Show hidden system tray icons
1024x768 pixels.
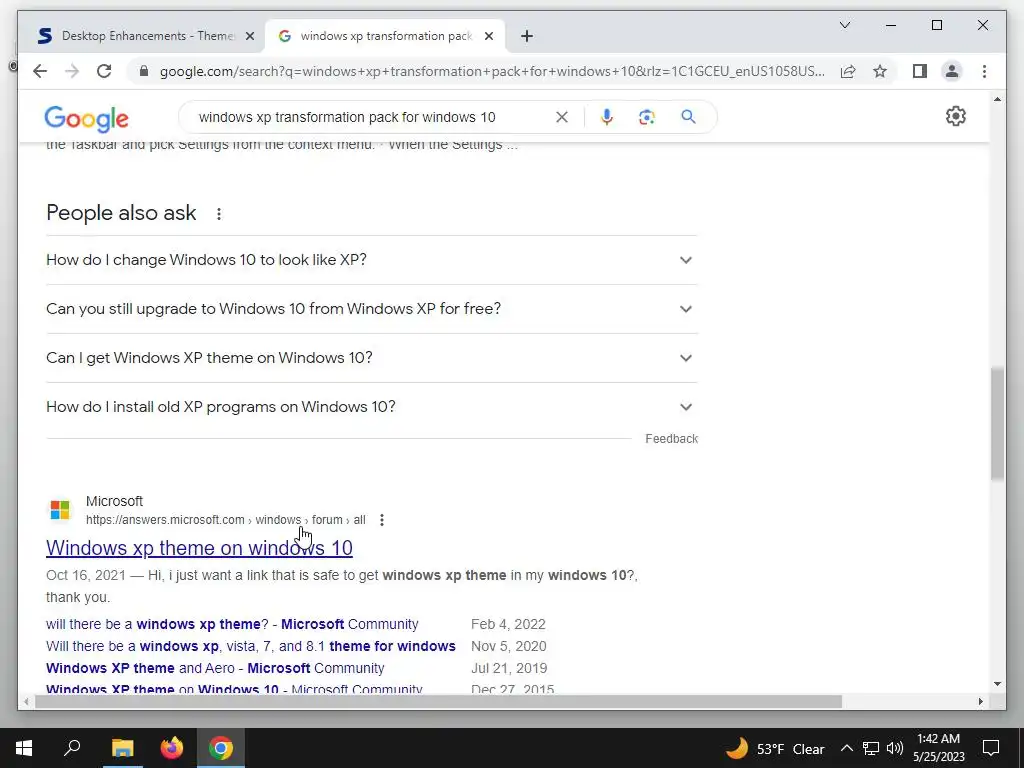coord(846,748)
